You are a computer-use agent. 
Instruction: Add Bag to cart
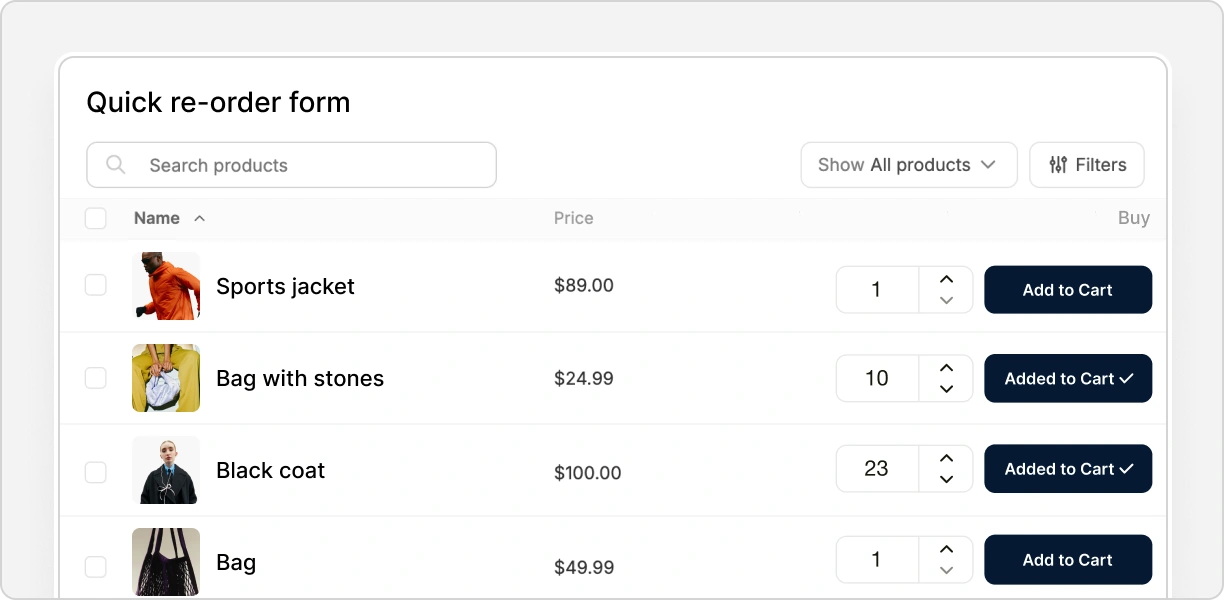[x=1067, y=560]
